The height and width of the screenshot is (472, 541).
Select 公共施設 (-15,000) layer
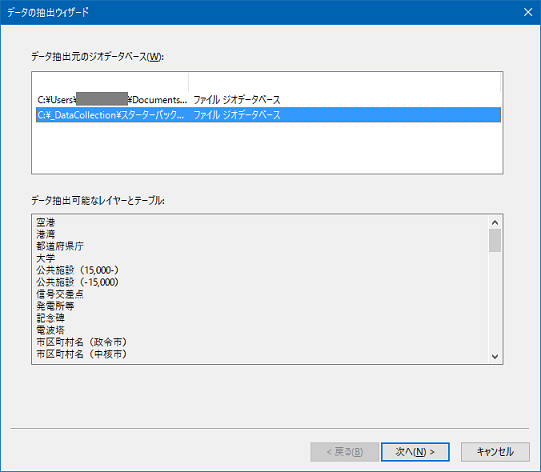78,282
